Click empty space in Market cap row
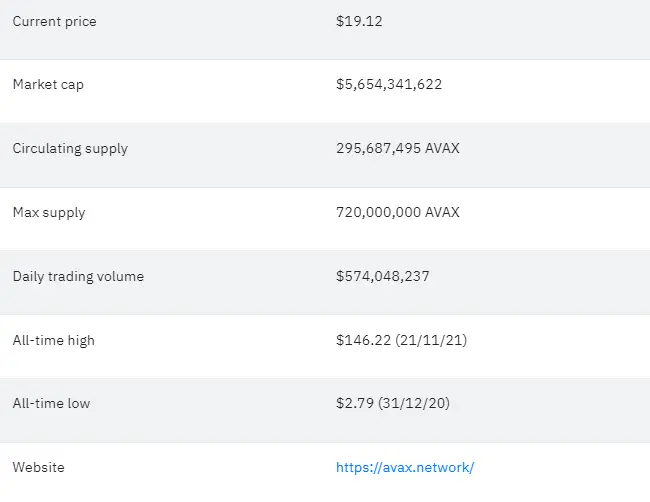650x502 pixels. (x=547, y=91)
